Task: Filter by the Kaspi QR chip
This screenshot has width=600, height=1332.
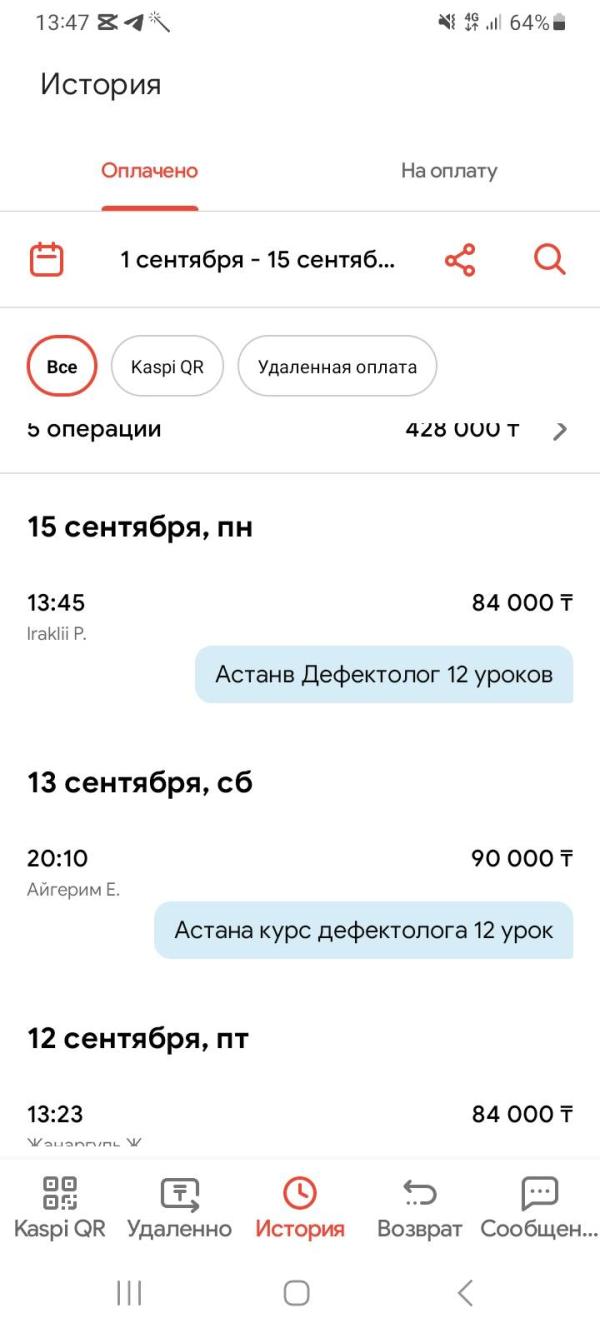Action: pyautogui.click(x=167, y=367)
